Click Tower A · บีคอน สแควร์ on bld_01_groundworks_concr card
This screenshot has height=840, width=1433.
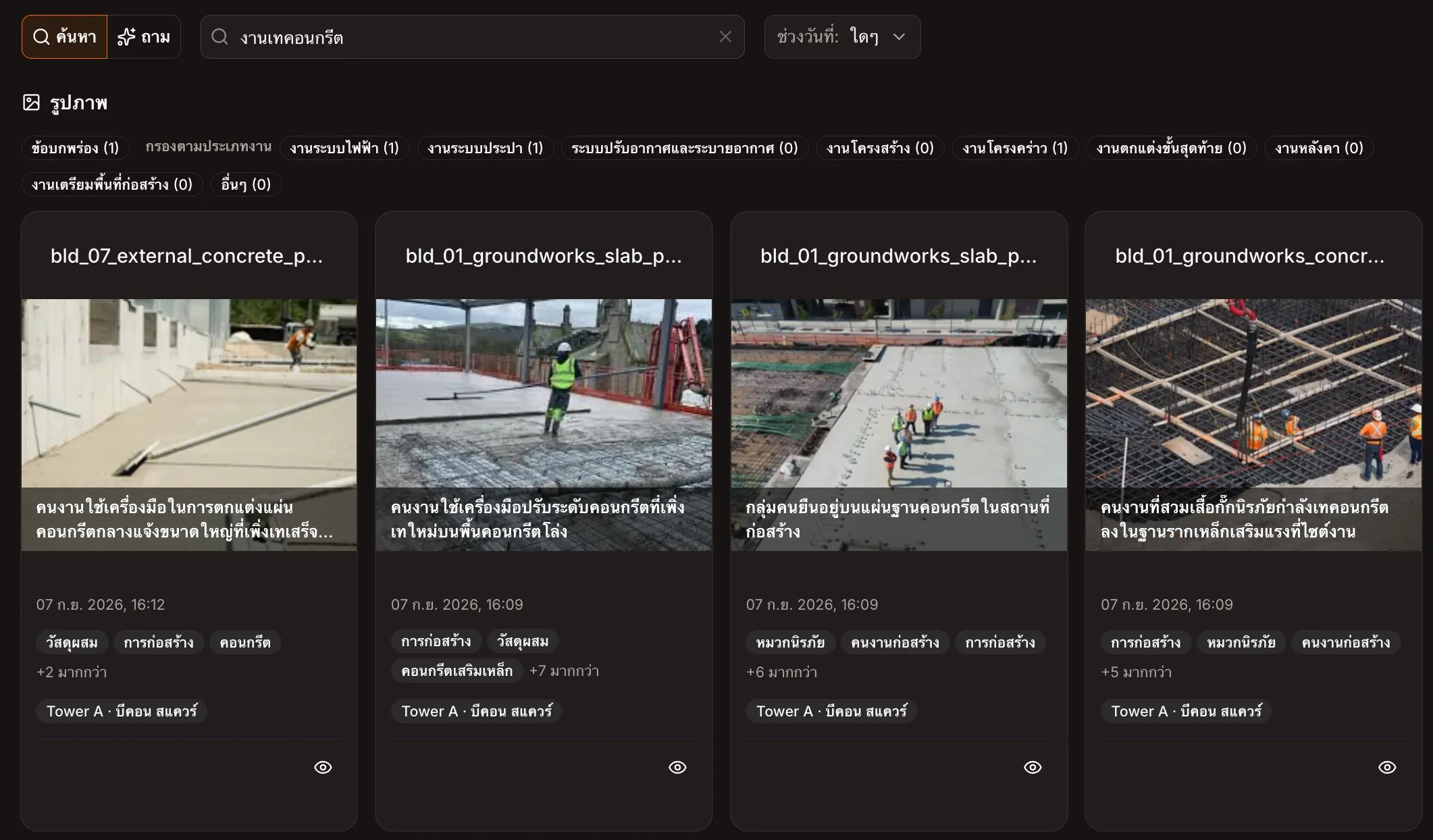(1186, 711)
